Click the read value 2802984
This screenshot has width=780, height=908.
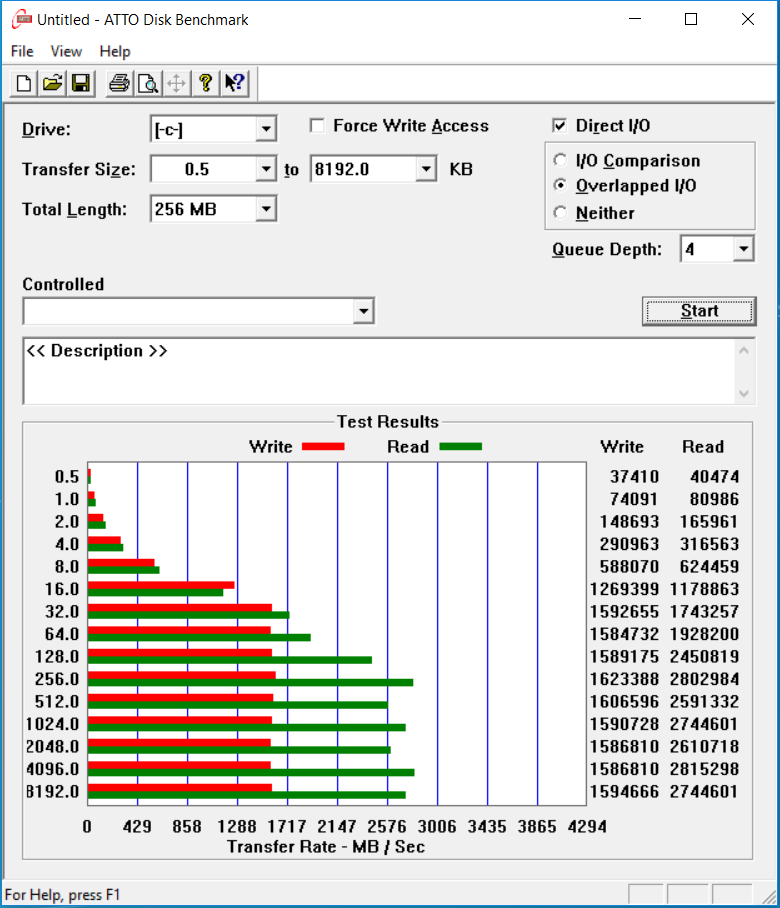click(x=704, y=679)
